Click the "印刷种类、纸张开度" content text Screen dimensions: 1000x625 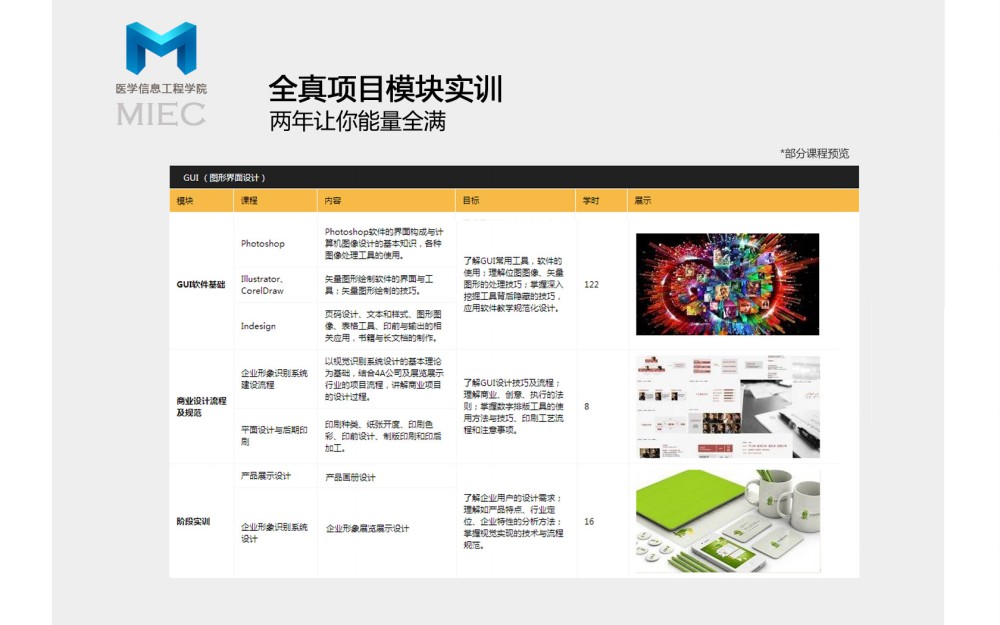click(x=383, y=436)
